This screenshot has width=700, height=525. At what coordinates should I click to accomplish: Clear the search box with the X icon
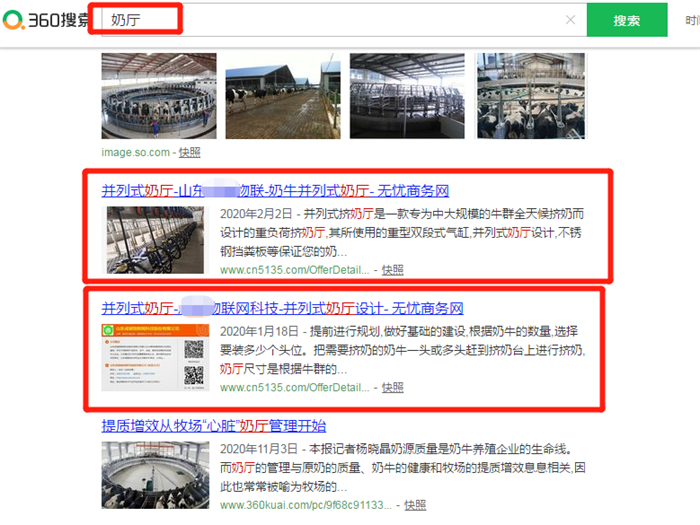click(570, 20)
